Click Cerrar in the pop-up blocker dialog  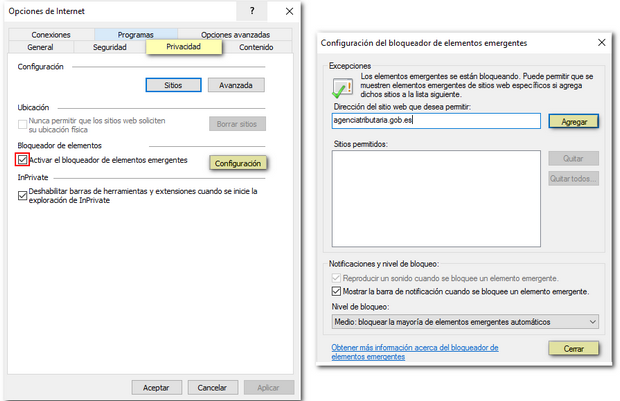click(x=574, y=348)
